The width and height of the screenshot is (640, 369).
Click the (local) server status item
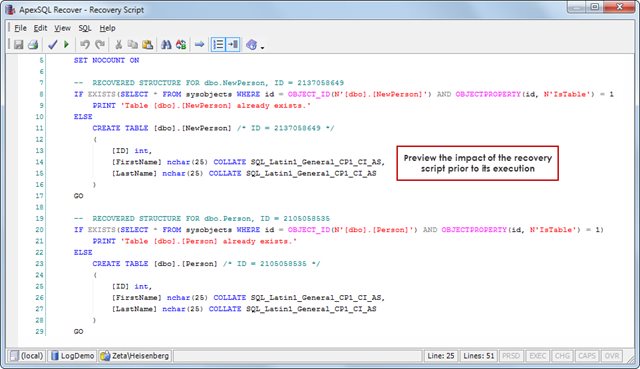point(27,356)
